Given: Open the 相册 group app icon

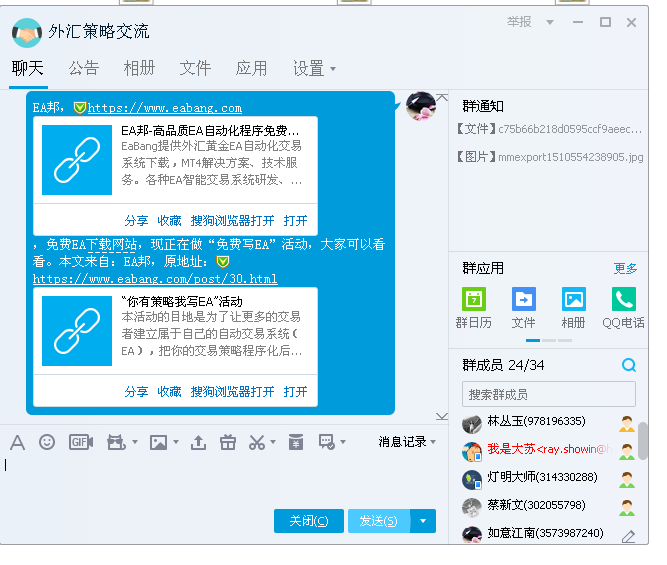Looking at the screenshot, I should click(x=573, y=299).
